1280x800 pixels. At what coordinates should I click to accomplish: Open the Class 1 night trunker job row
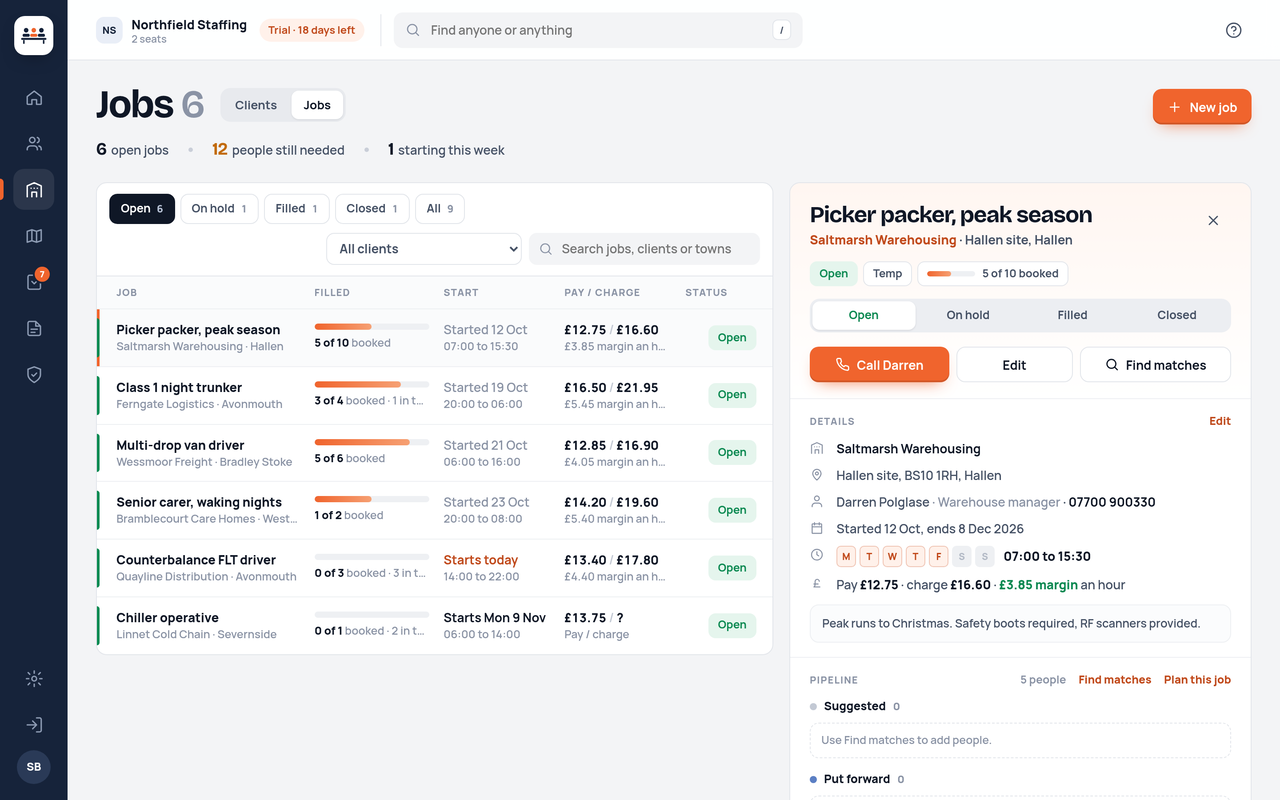(434, 395)
